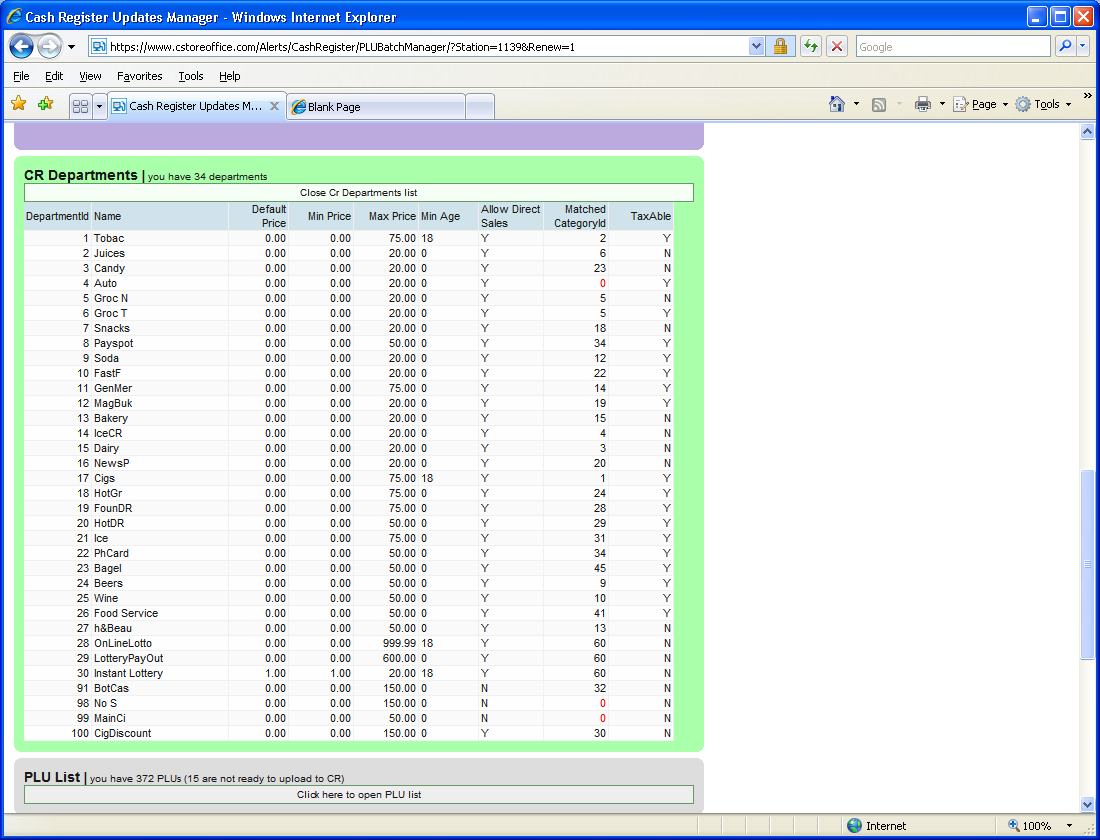Click the browser Back arrow button
1100x840 pixels.
click(x=22, y=47)
